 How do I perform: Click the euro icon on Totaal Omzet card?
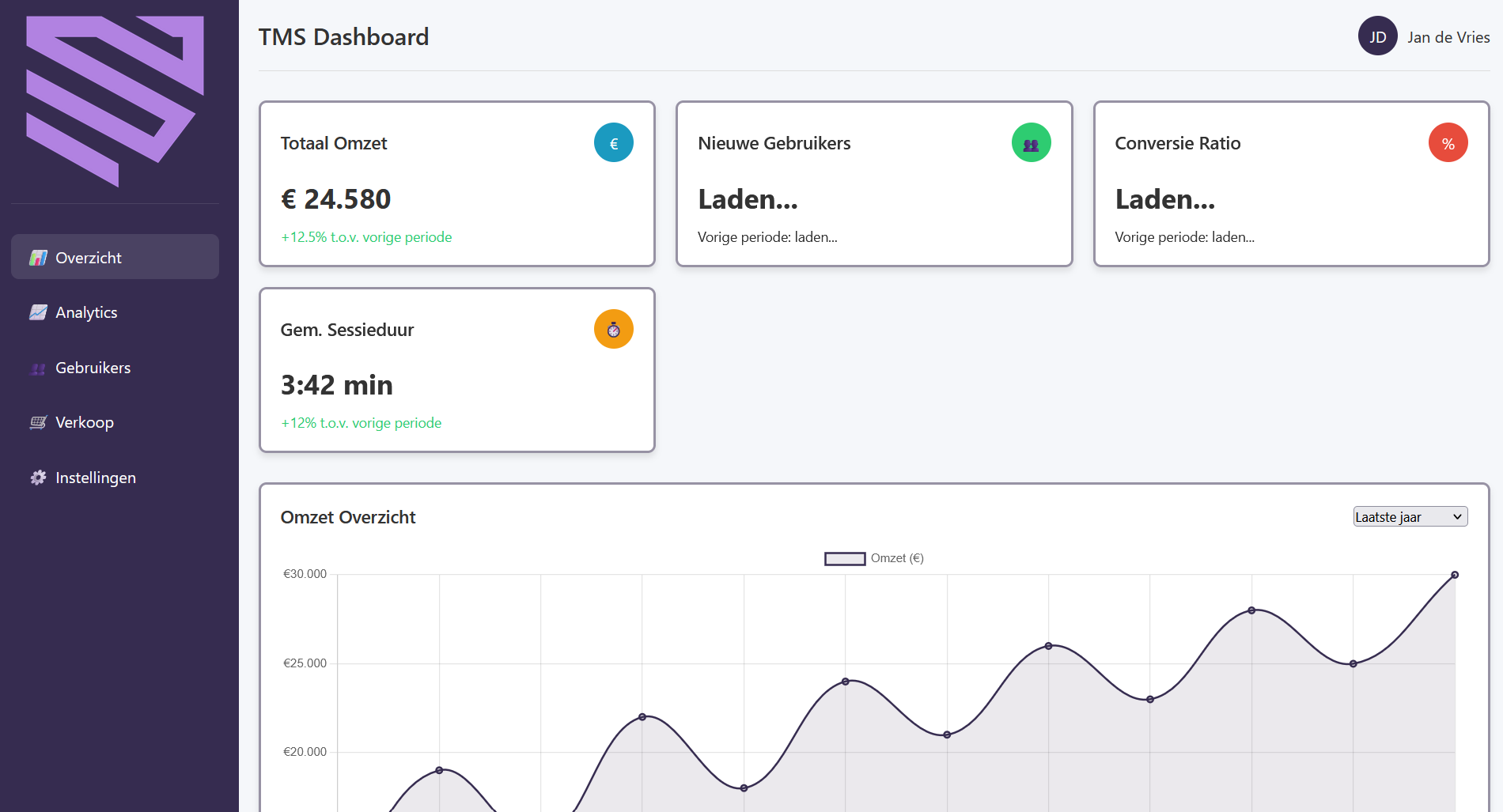click(613, 143)
